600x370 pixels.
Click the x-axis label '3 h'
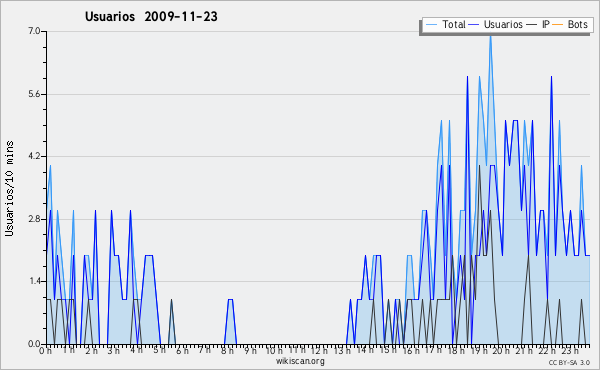coord(114,351)
